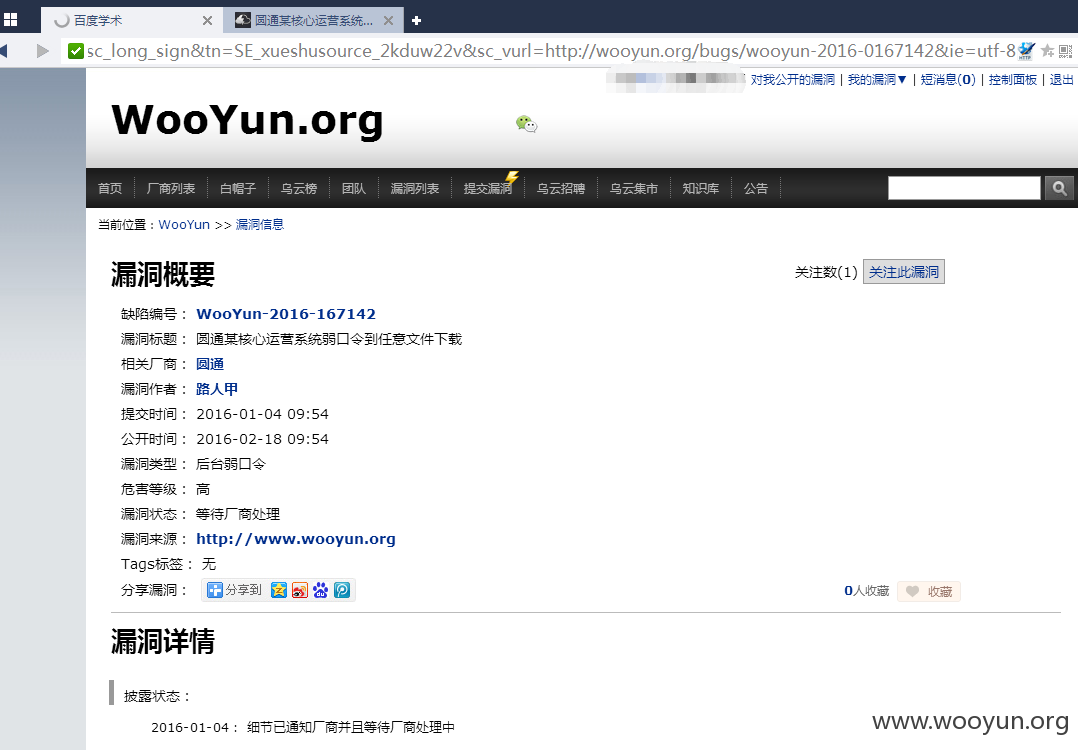Select the 漏洞状态 value 等待厂商处理
Viewport: 1078px width, 750px height.
238,514
